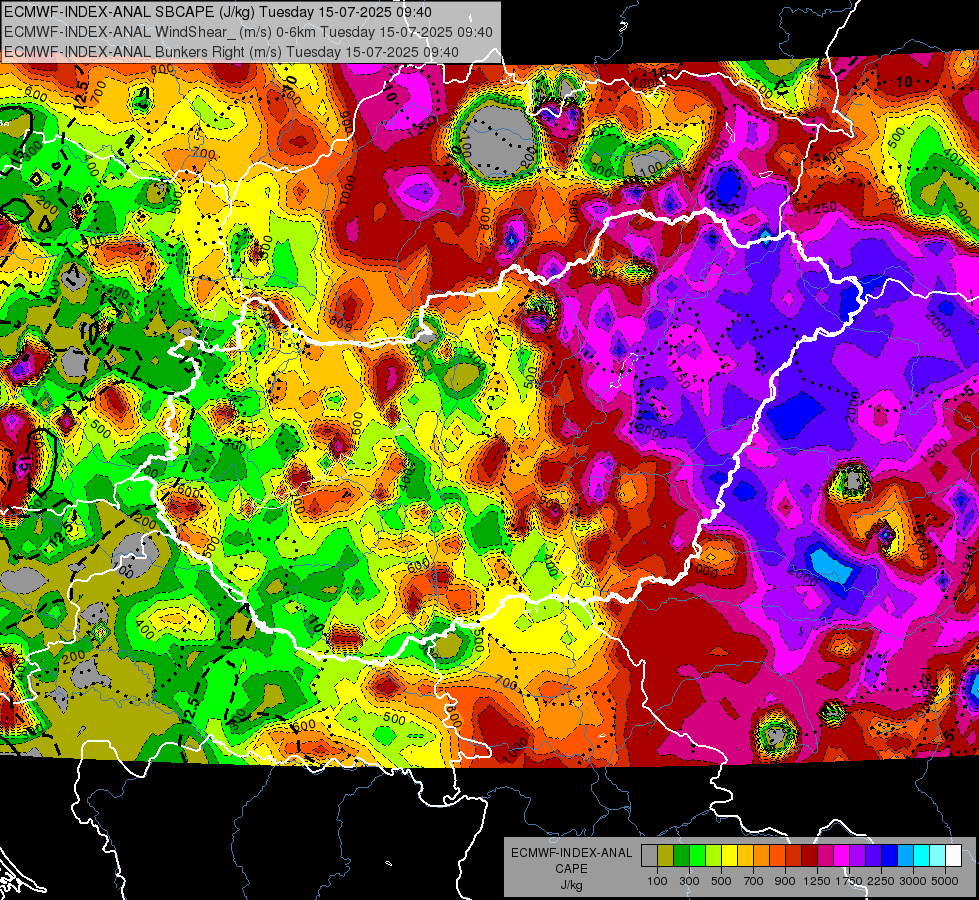The height and width of the screenshot is (900, 979).
Task: Click the pale cyan swatch before 5000
Action: 938,856
